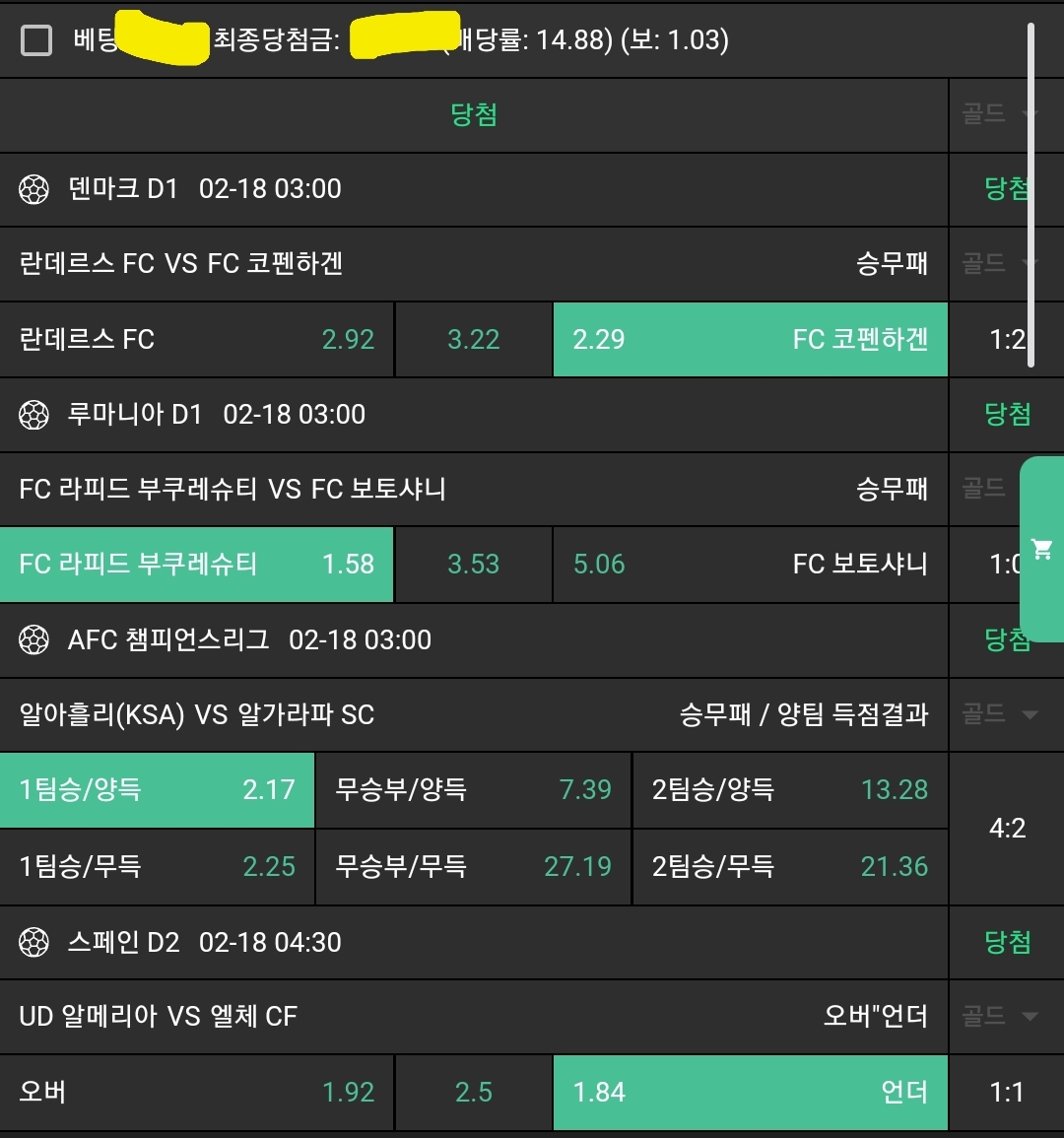Choose 1팀승/양득 option at 2.17

click(x=158, y=789)
